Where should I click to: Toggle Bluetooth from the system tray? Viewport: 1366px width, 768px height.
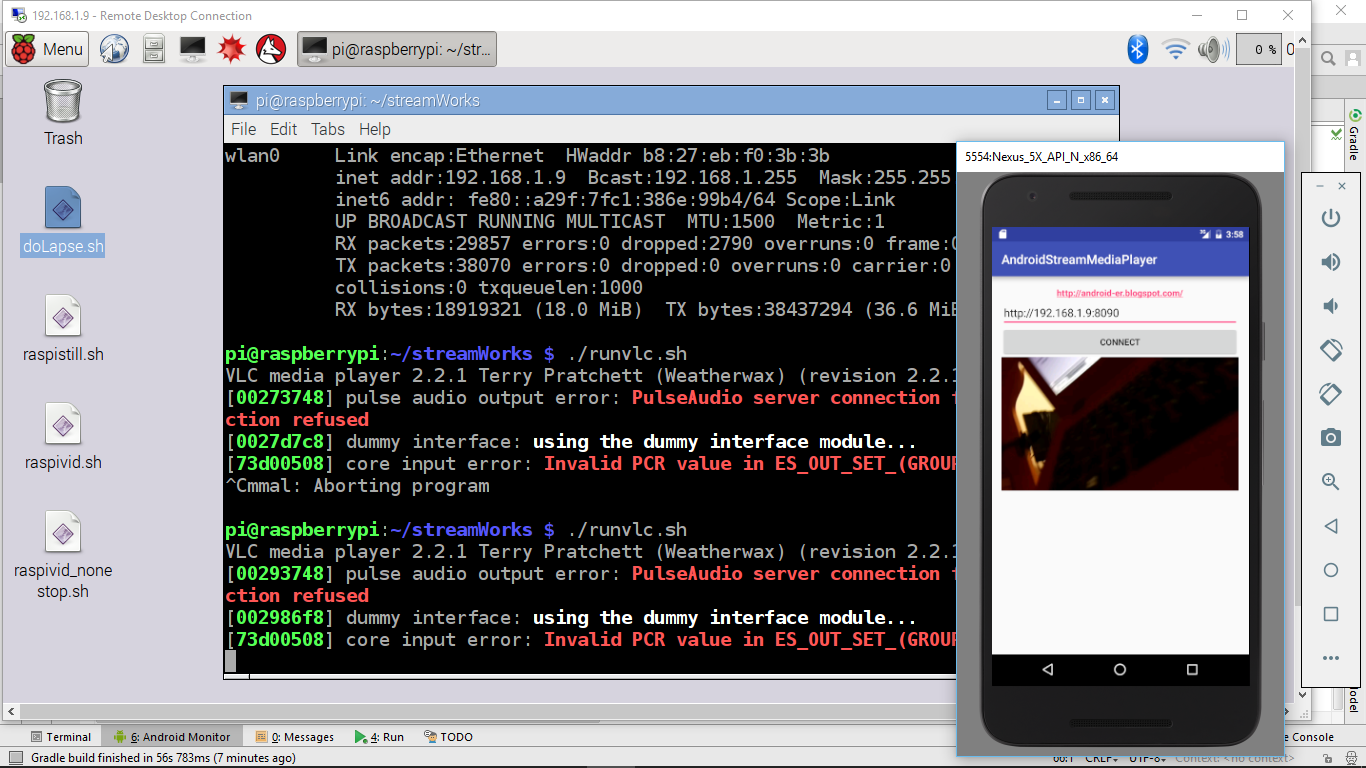1137,48
